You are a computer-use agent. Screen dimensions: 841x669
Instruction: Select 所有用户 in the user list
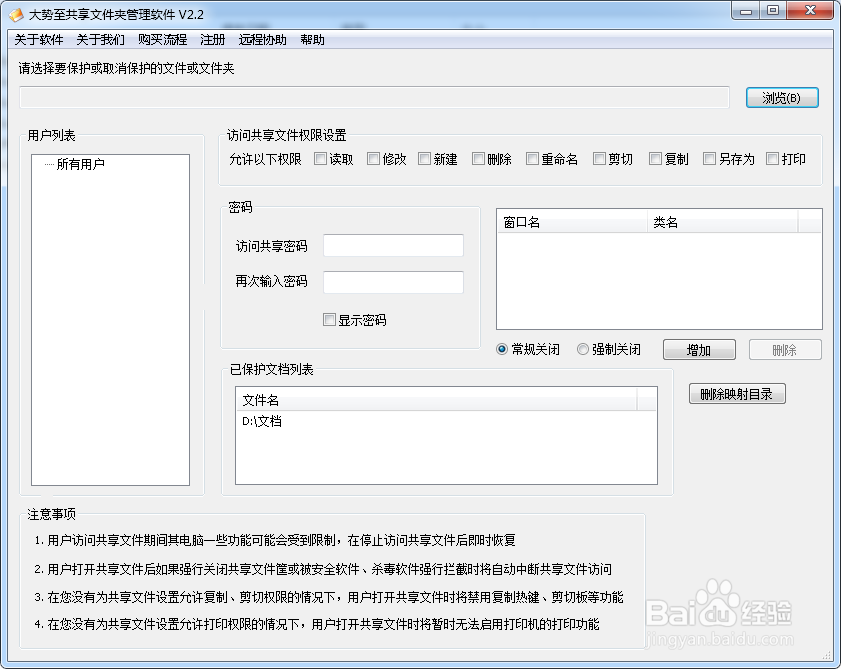80,165
